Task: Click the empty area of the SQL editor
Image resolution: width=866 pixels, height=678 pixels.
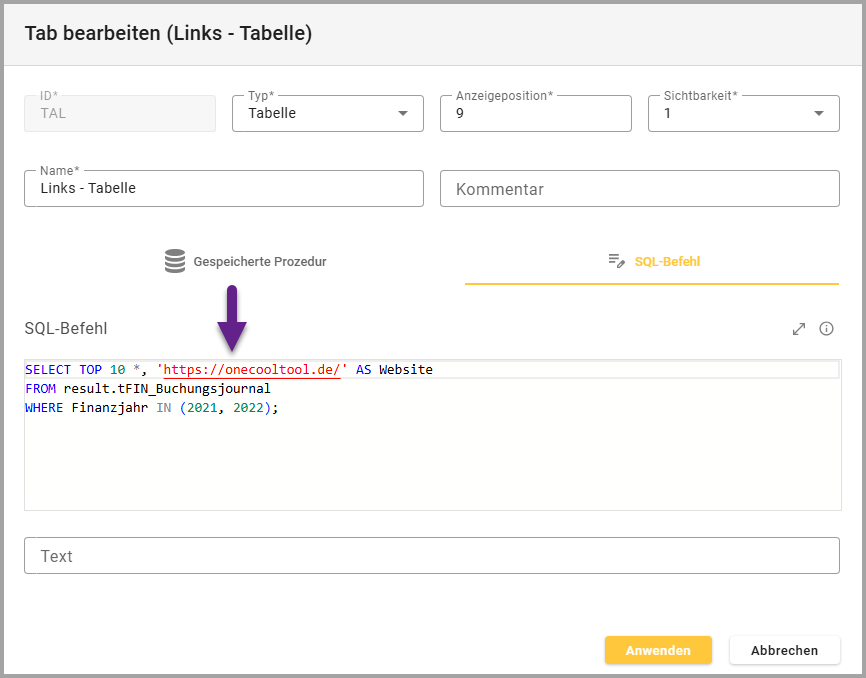Action: coord(431,465)
